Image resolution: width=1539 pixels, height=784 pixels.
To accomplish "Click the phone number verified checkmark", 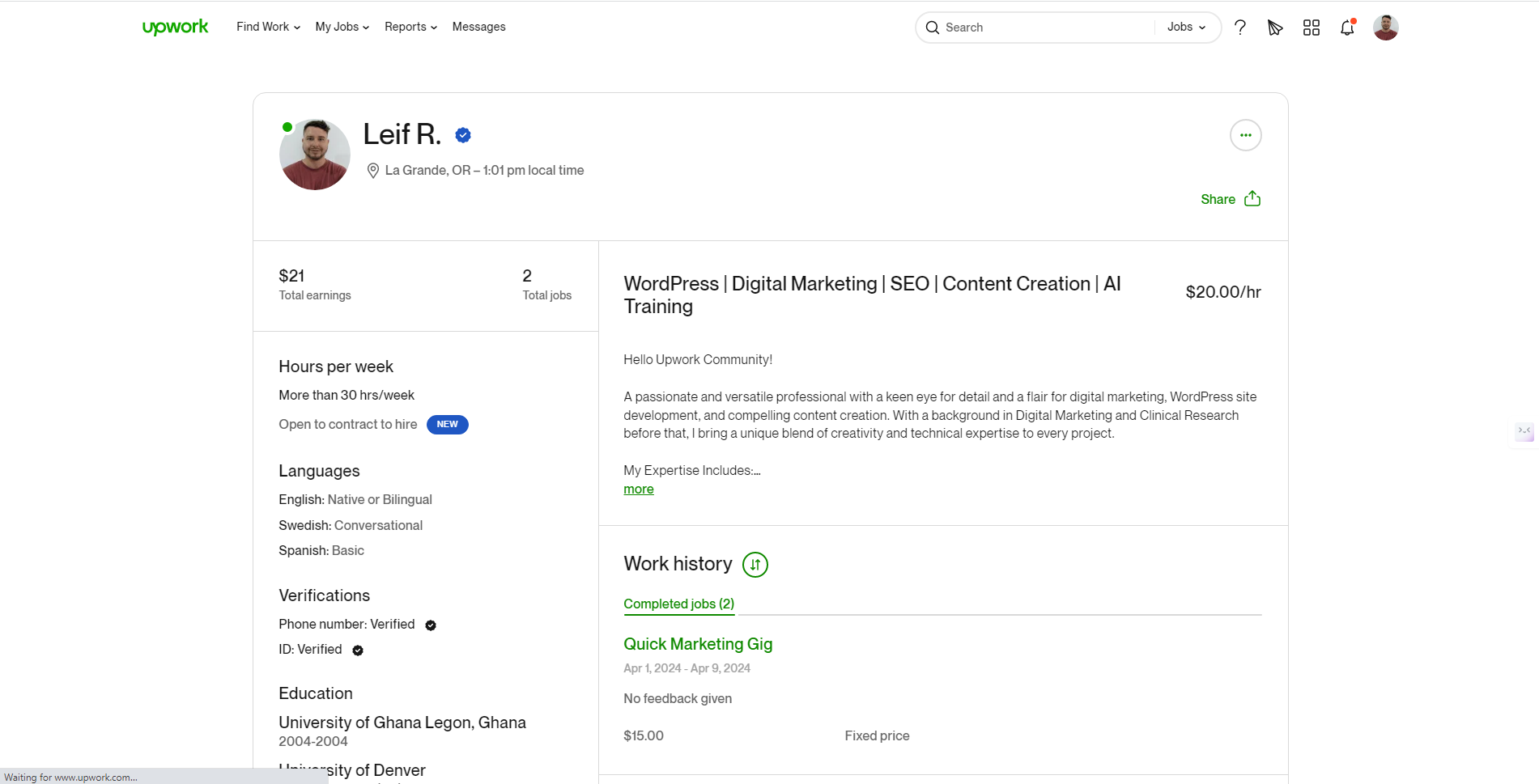I will 431,625.
